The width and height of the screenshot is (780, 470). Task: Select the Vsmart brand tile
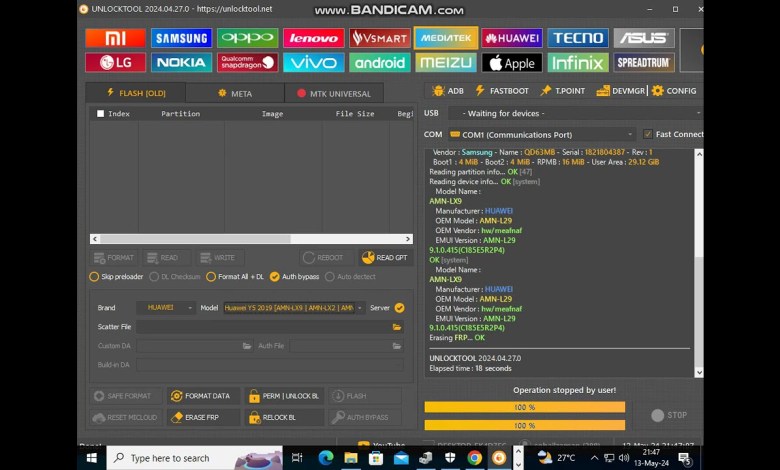click(380, 38)
